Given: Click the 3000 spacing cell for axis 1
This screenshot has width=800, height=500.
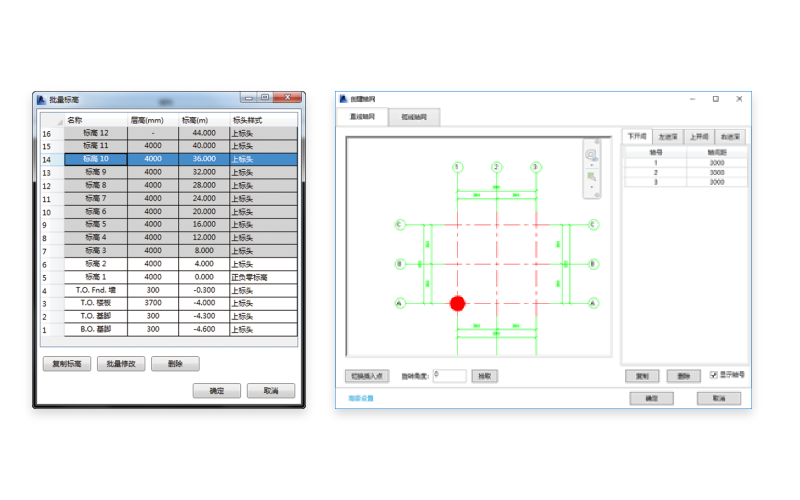Looking at the screenshot, I should pyautogui.click(x=717, y=163).
